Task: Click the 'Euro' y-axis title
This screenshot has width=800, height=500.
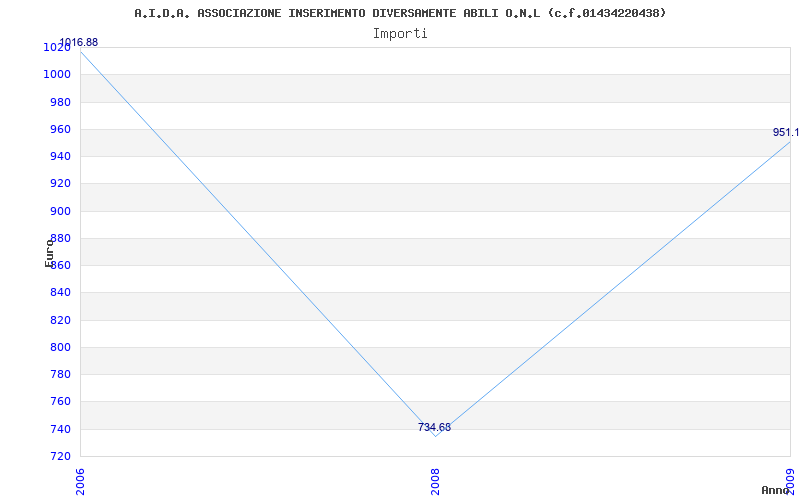Action: coord(49,253)
